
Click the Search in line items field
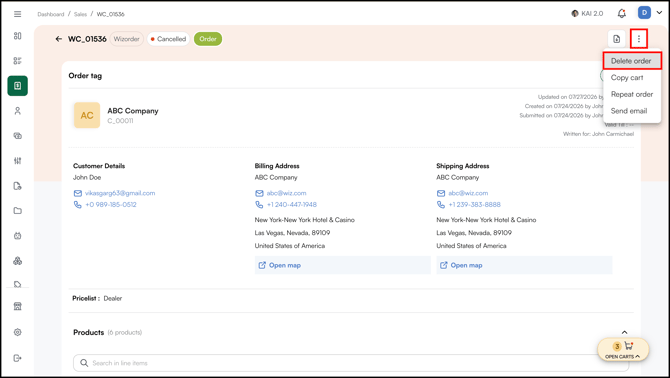pyautogui.click(x=351, y=363)
